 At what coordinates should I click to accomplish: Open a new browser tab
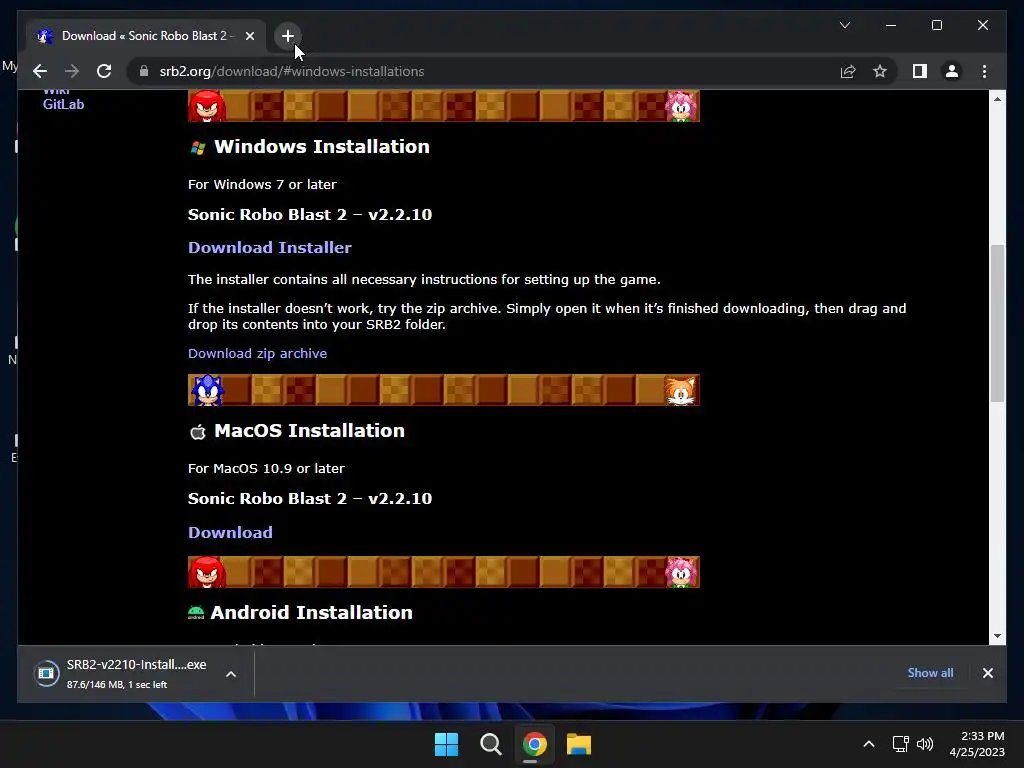tap(287, 36)
